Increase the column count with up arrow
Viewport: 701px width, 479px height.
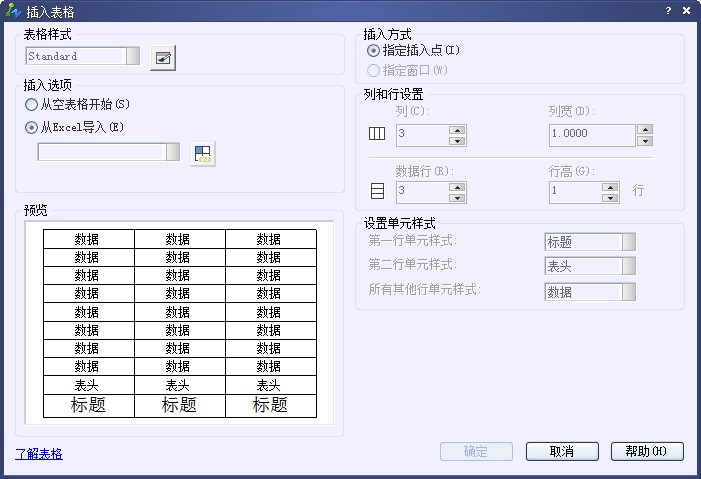[x=457, y=130]
